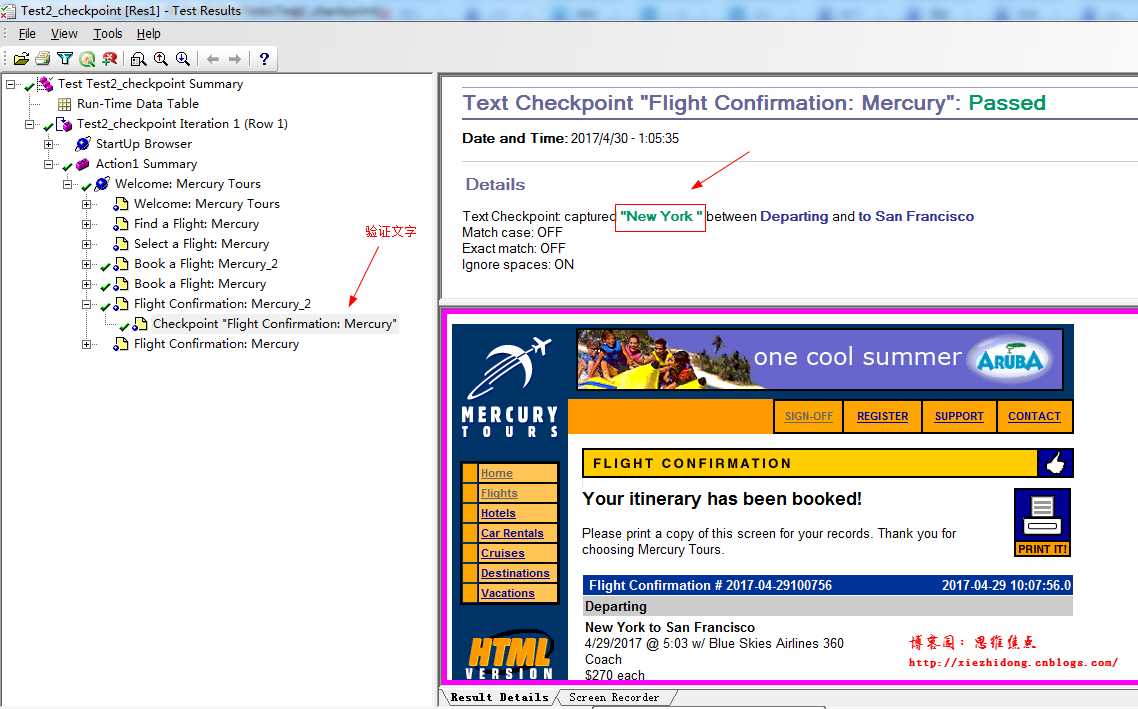Click the Find Previous up-arrow magnifier icon

click(160, 59)
